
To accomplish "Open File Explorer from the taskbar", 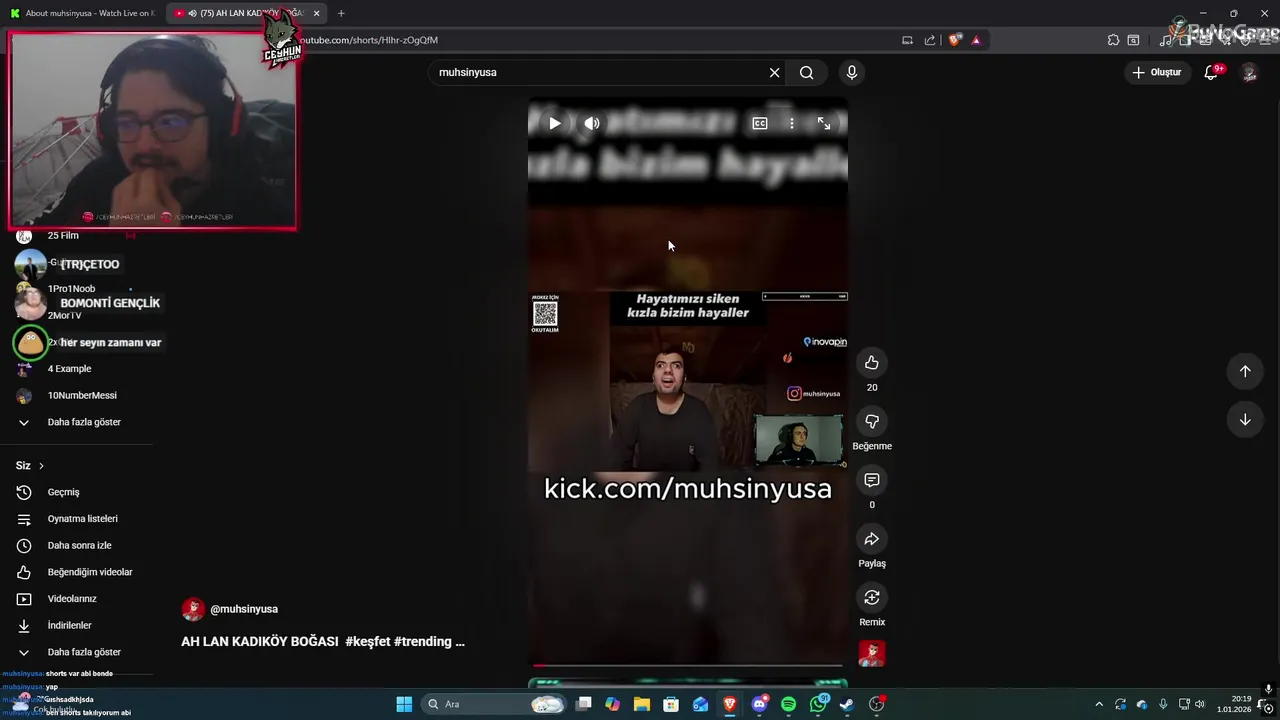I will tap(641, 704).
